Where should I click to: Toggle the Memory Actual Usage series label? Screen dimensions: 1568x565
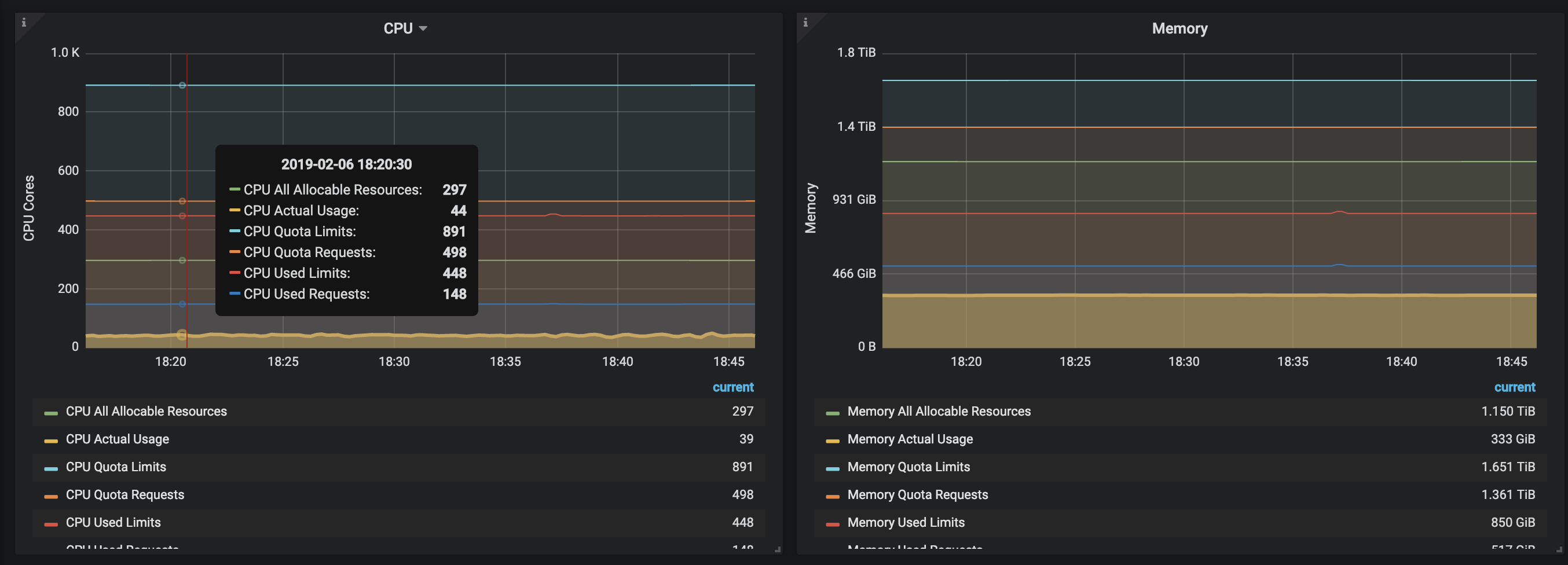pos(910,439)
